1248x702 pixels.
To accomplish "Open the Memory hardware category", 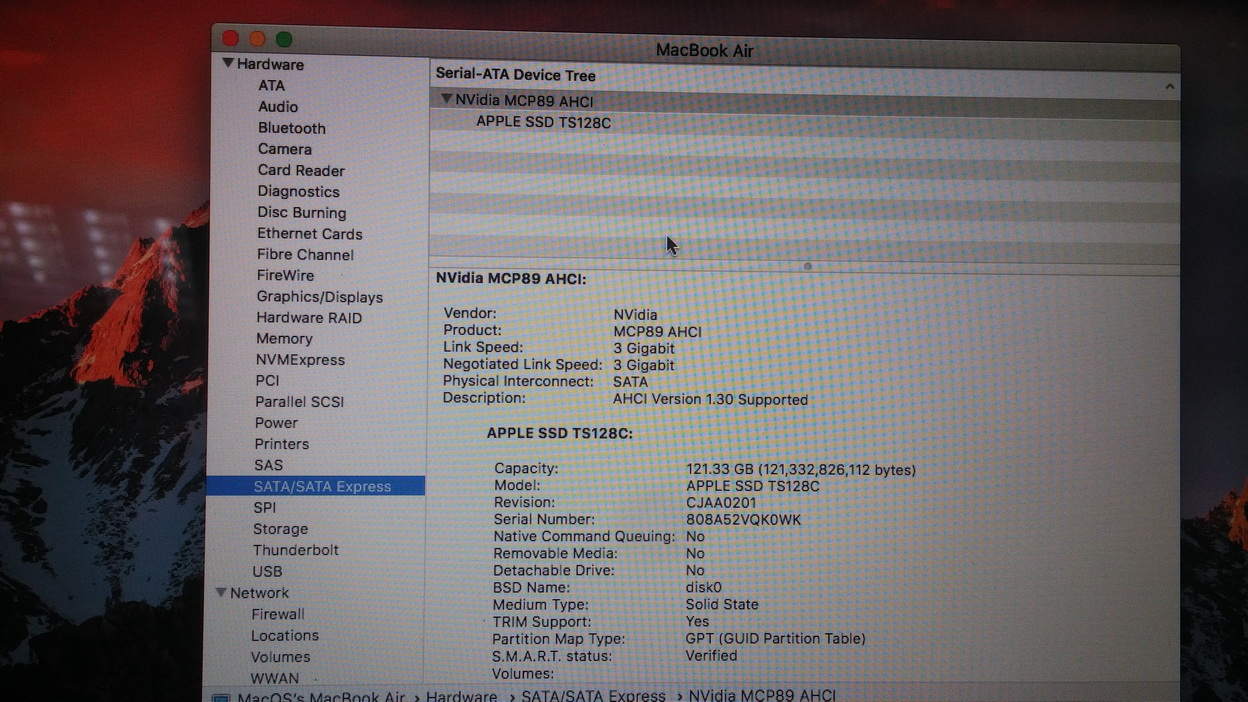I will 284,339.
